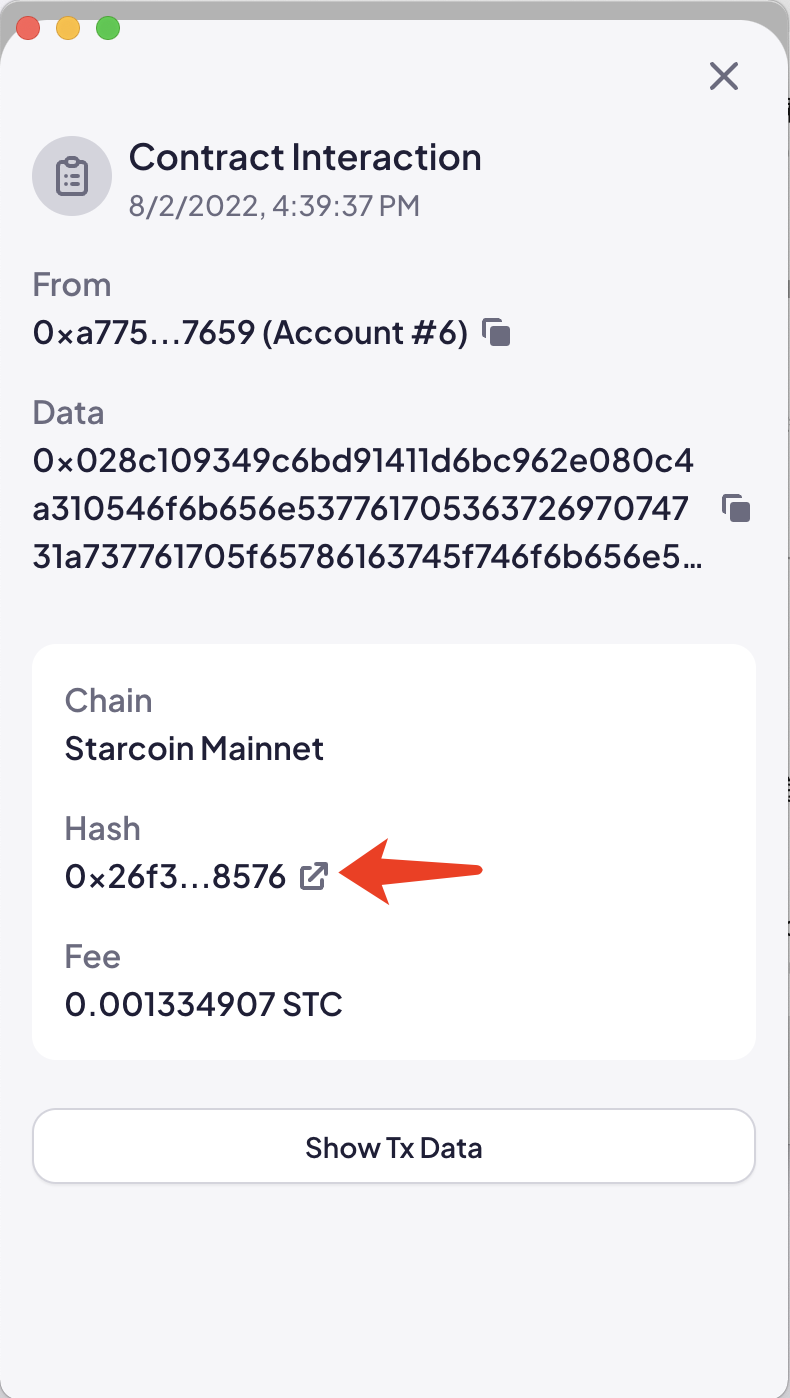Screen dimensions: 790x1398
Task: Click the green macOS fullscreen button
Action: [108, 28]
